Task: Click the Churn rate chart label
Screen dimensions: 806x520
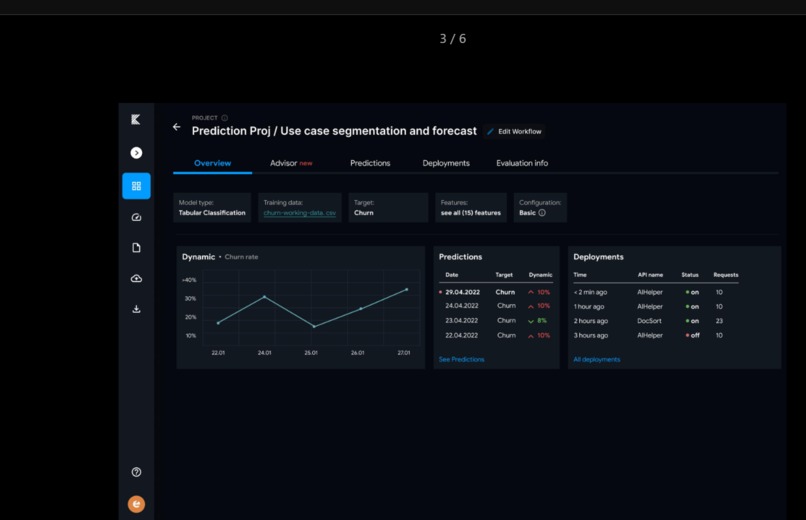Action: pyautogui.click(x=241, y=257)
